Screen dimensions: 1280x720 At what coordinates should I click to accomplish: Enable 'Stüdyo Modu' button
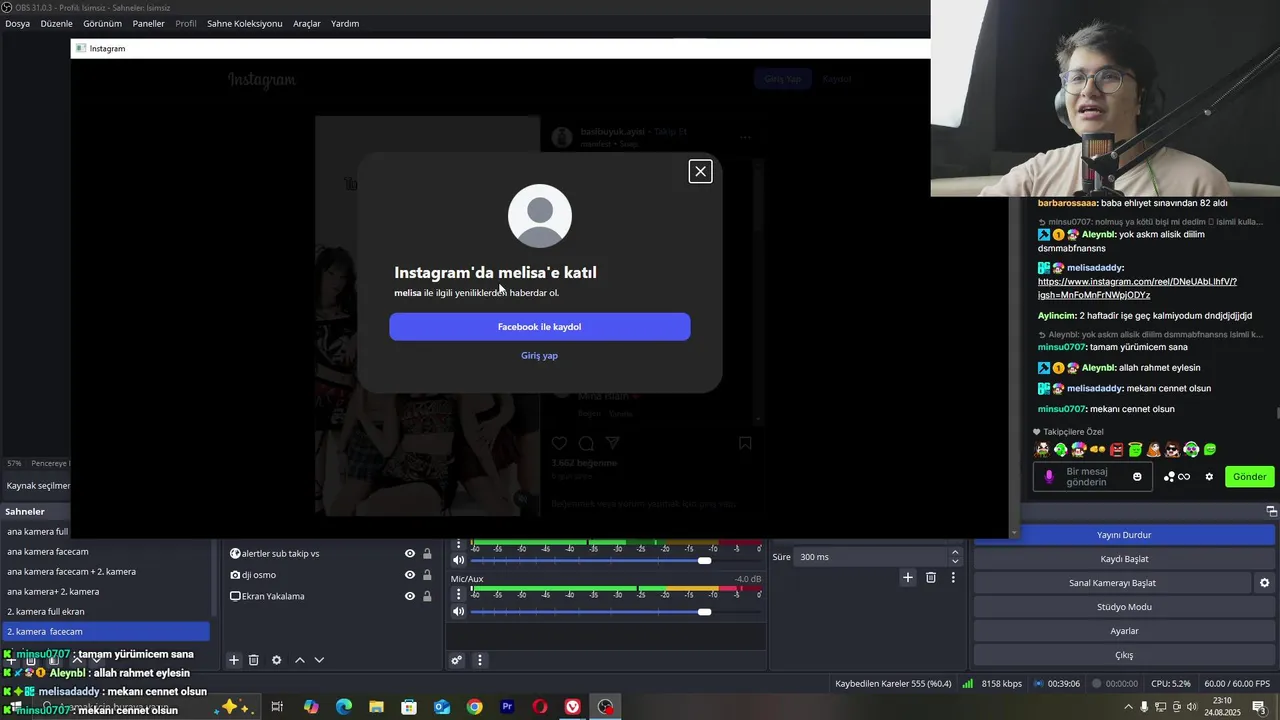point(1124,607)
